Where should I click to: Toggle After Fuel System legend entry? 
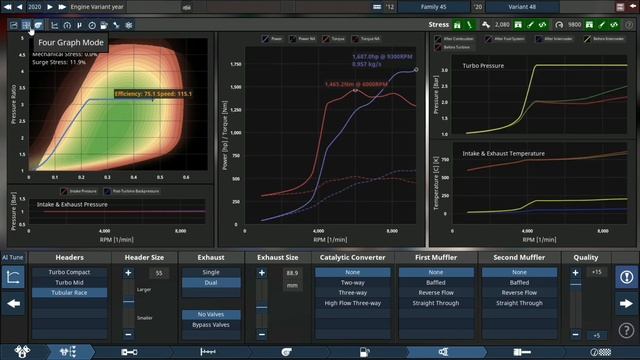tap(506, 39)
